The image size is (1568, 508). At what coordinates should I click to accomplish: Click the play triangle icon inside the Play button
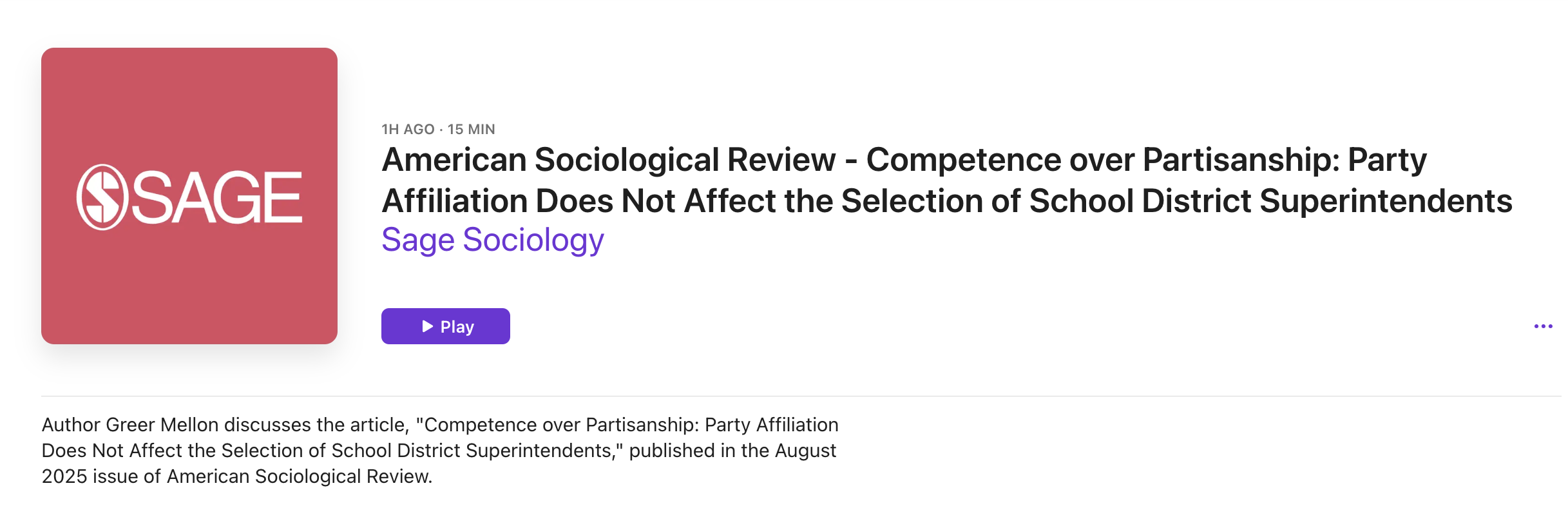pyautogui.click(x=427, y=326)
